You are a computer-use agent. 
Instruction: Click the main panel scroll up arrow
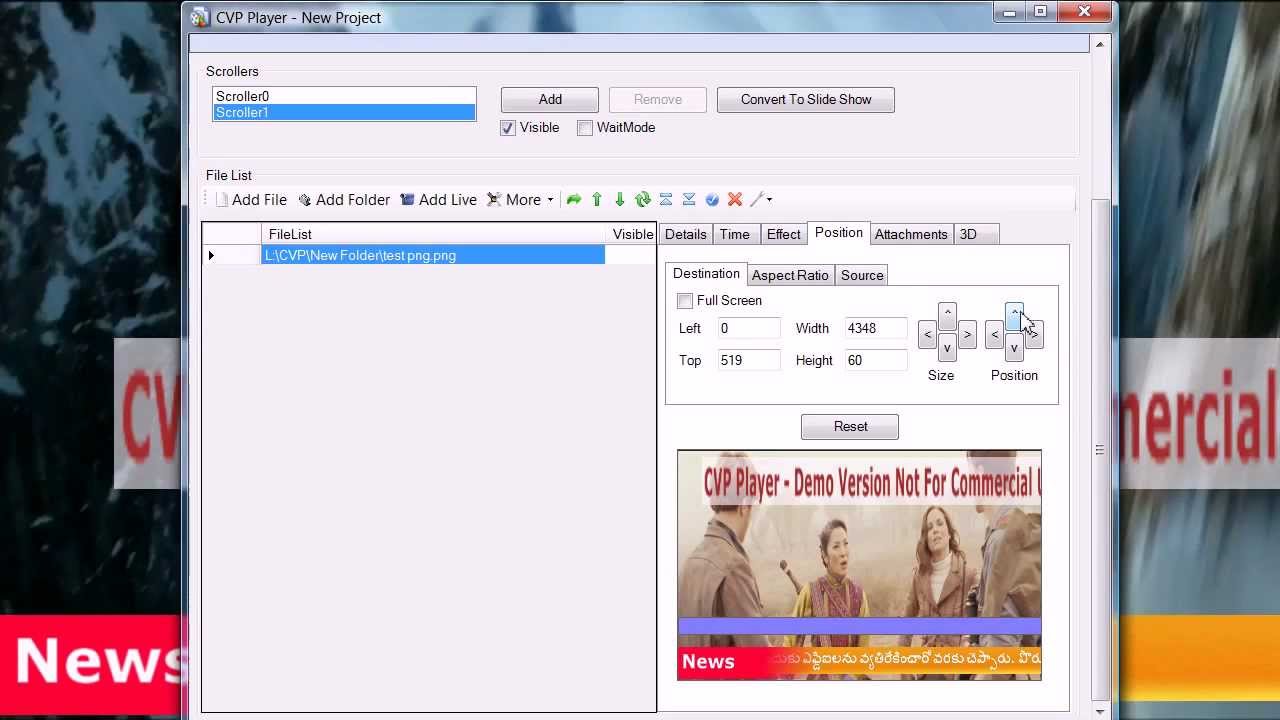tap(1100, 45)
